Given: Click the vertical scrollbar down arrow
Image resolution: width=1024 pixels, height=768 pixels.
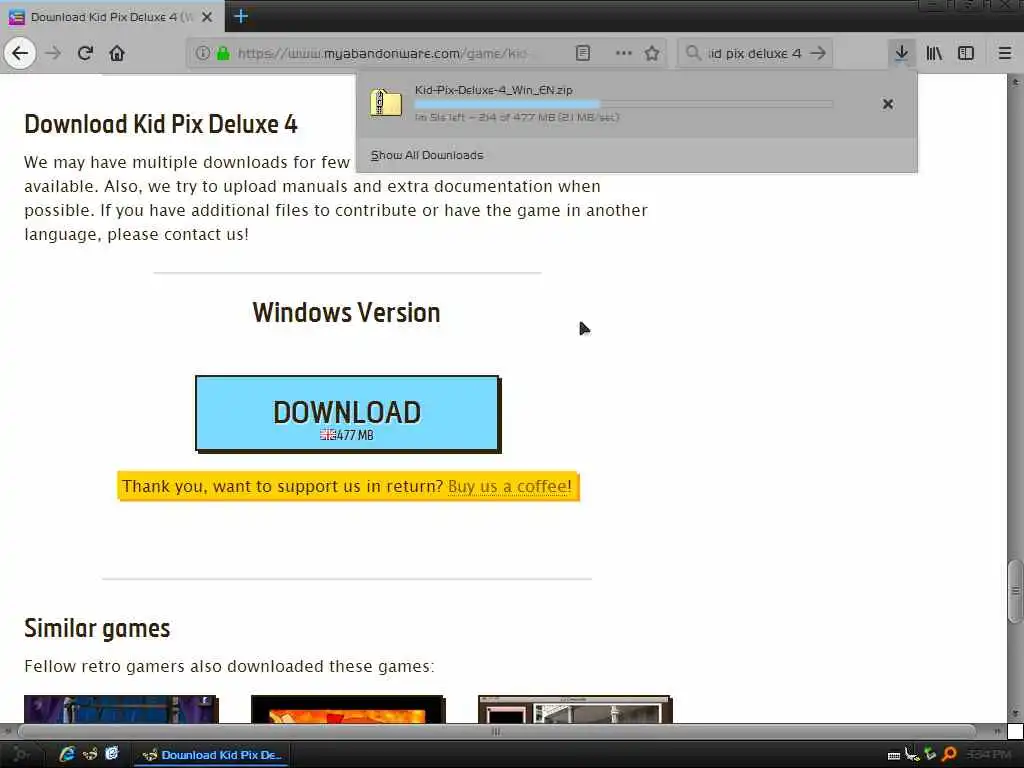Looking at the screenshot, I should pyautogui.click(x=1015, y=713).
